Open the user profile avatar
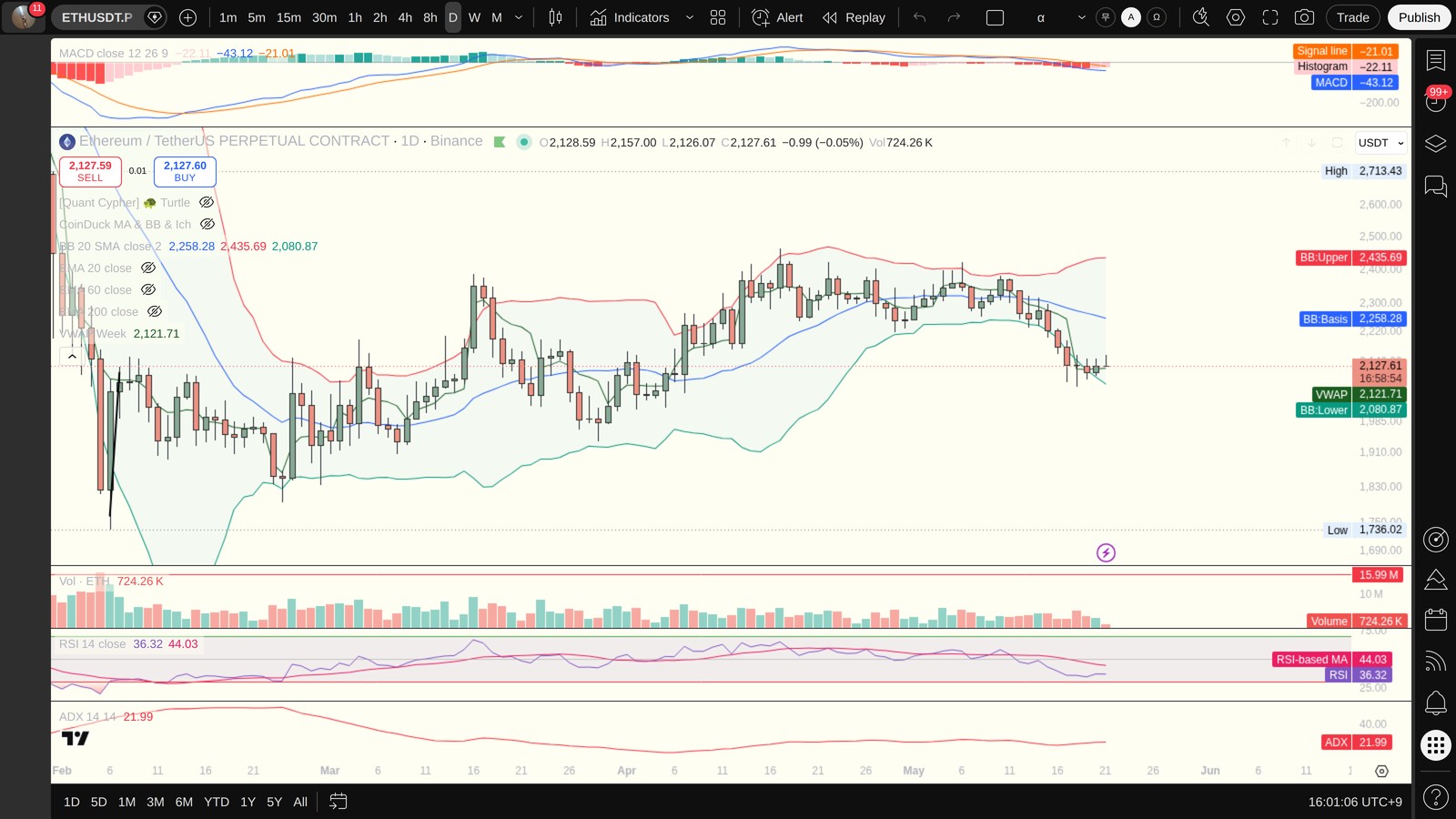1456x819 pixels. click(x=24, y=17)
